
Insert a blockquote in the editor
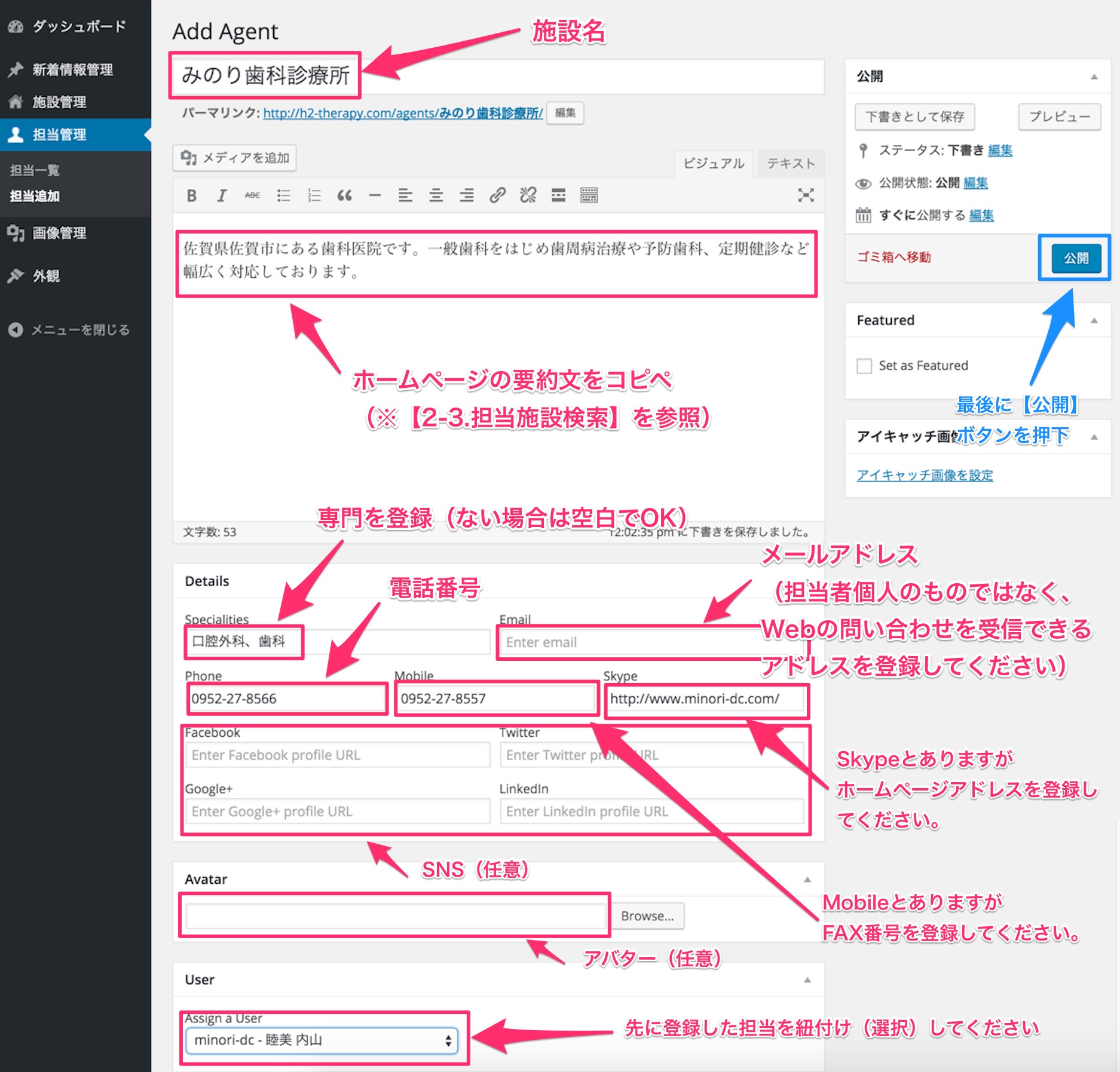point(344,195)
